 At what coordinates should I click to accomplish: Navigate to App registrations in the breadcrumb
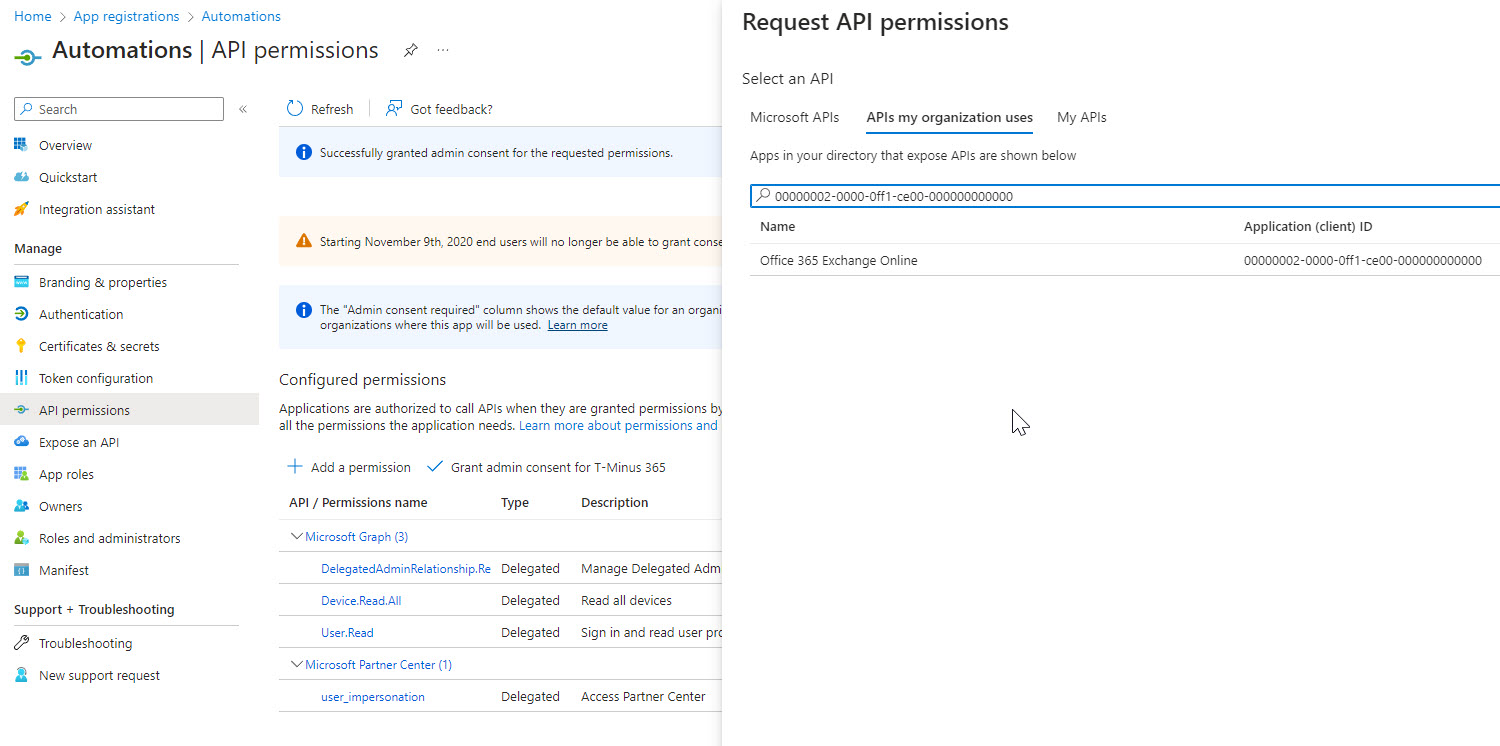pyautogui.click(x=126, y=16)
